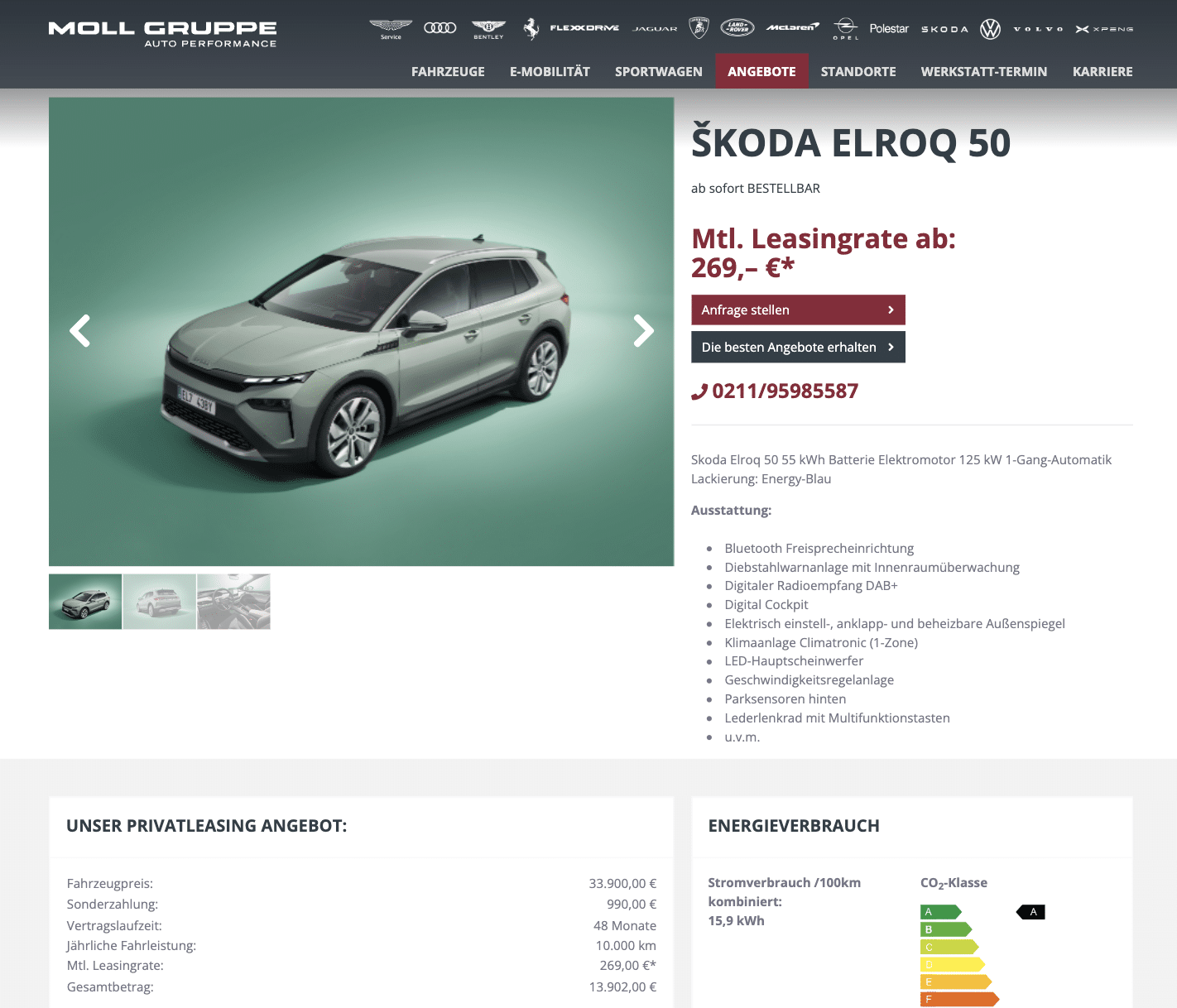Click the CO2 class B bar
1177x1008 pixels.
(946, 929)
